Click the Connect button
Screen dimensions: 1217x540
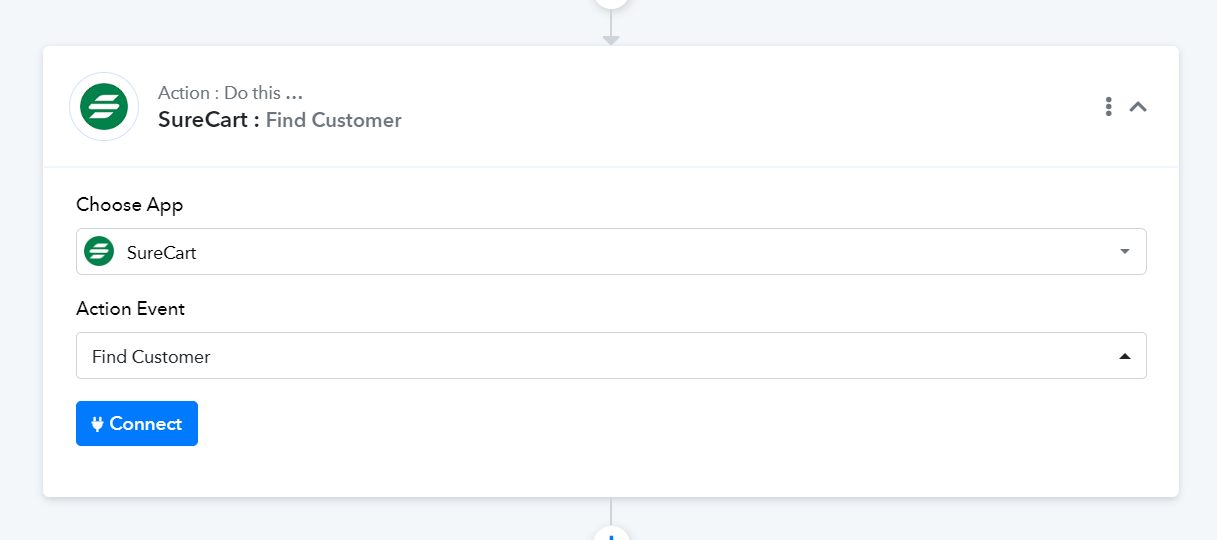[x=137, y=423]
